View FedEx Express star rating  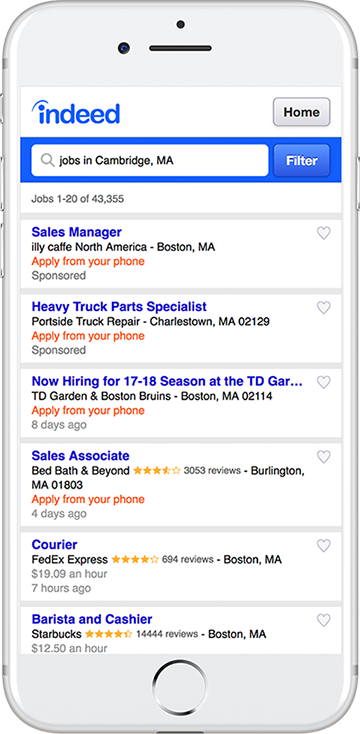pyautogui.click(x=135, y=559)
